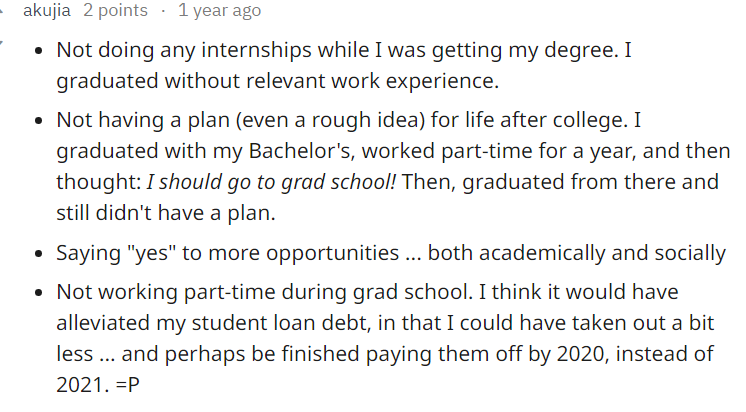Downvote the akujia comment
Viewport: 746px width, 412px height.
(x=4, y=44)
